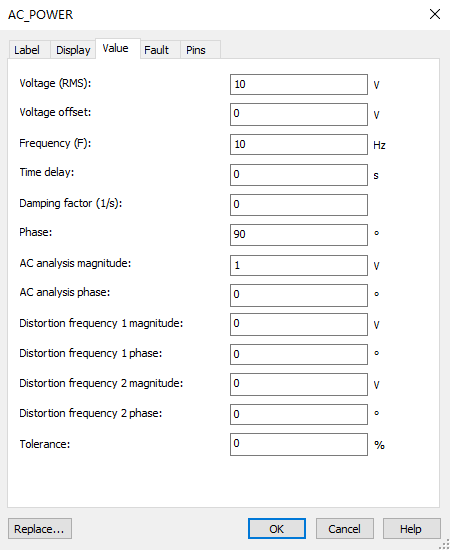Focus the Phase field showing 90
450x550 pixels.
[x=299, y=235]
